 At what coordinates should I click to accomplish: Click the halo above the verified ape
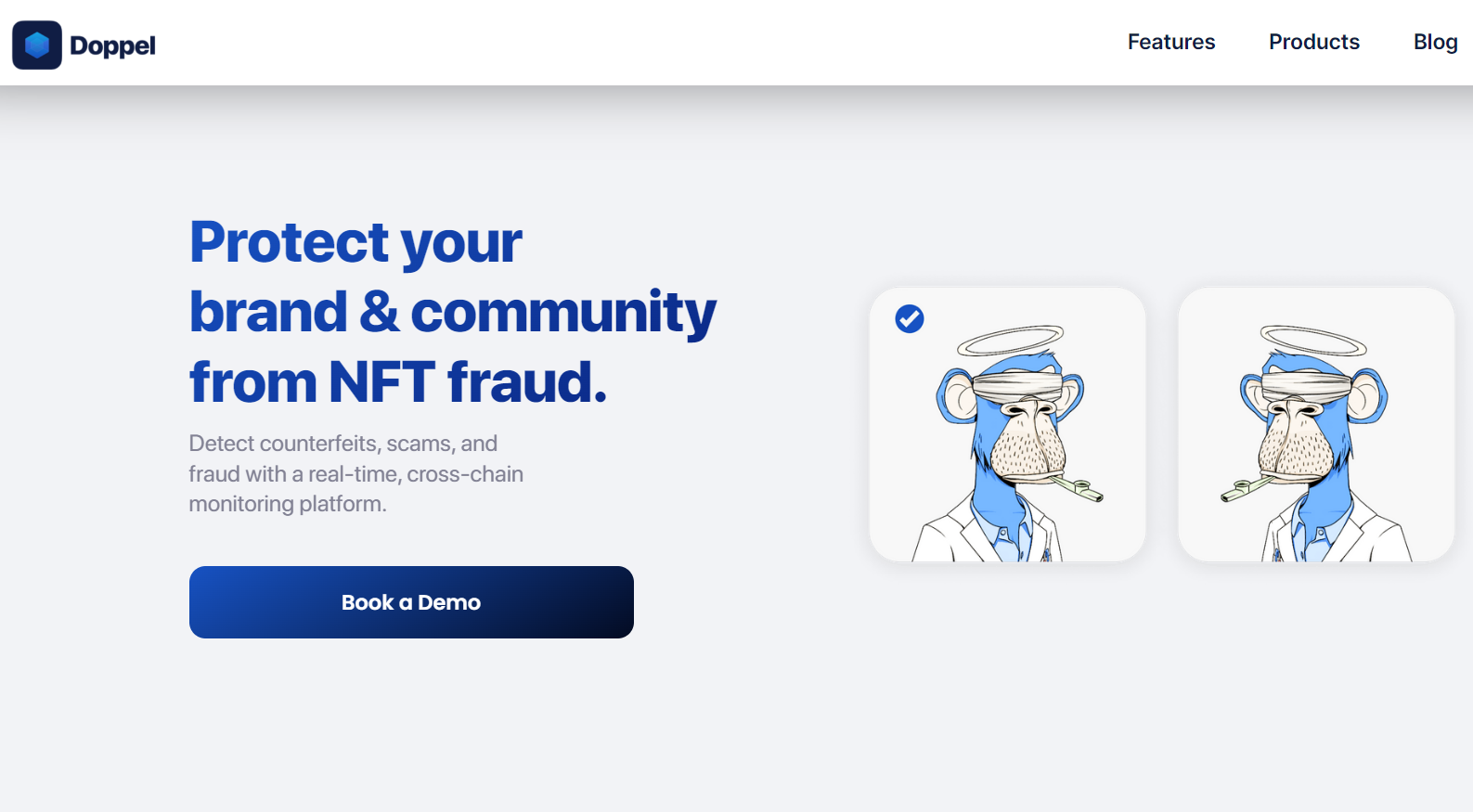coord(1010,341)
